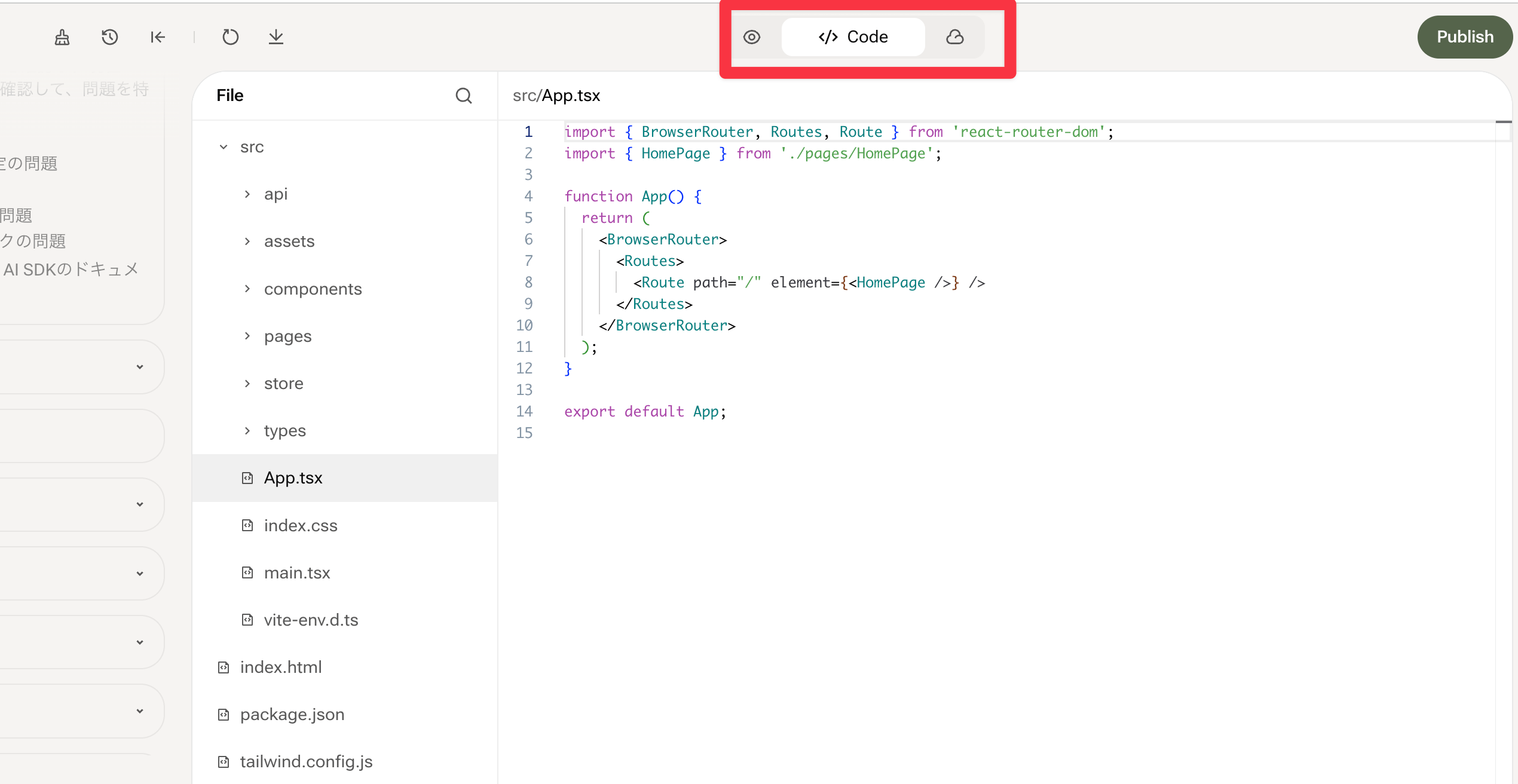Open the package.json file

coord(292,715)
